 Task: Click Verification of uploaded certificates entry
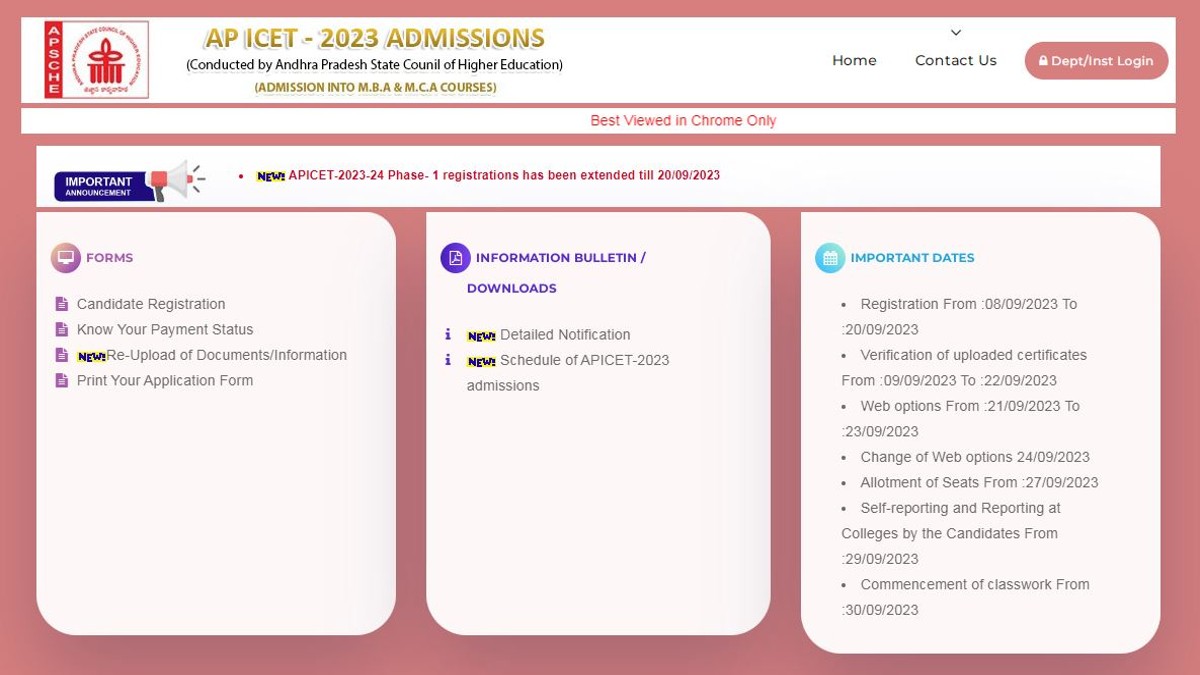click(964, 368)
